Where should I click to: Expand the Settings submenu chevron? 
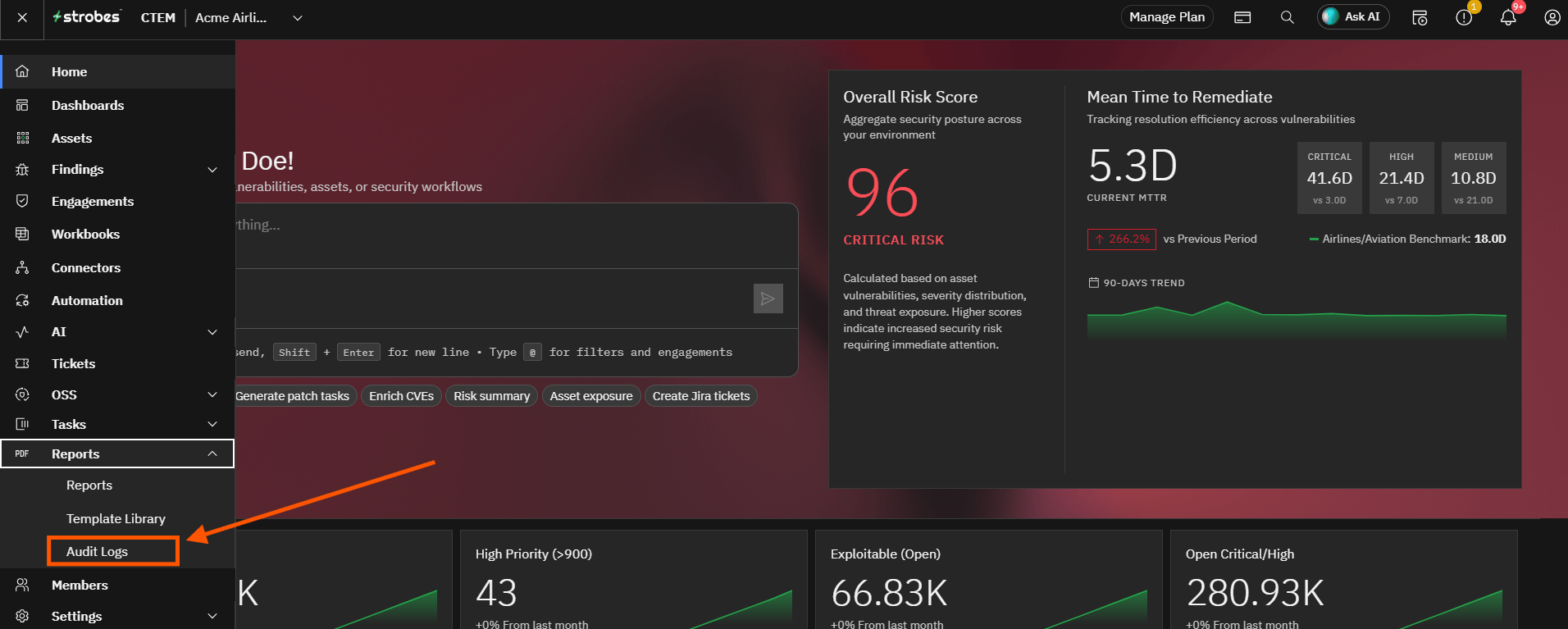pos(212,616)
